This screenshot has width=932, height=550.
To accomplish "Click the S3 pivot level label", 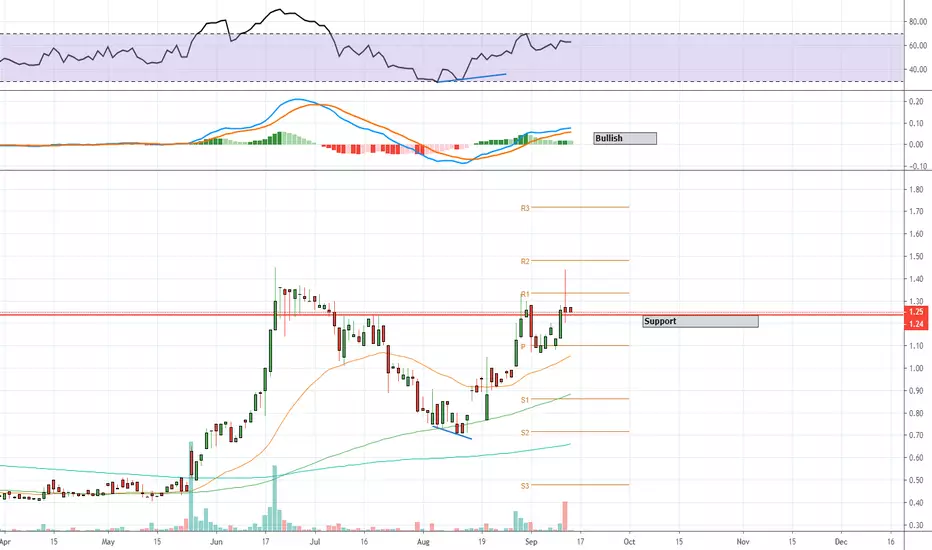I will 525,486.
